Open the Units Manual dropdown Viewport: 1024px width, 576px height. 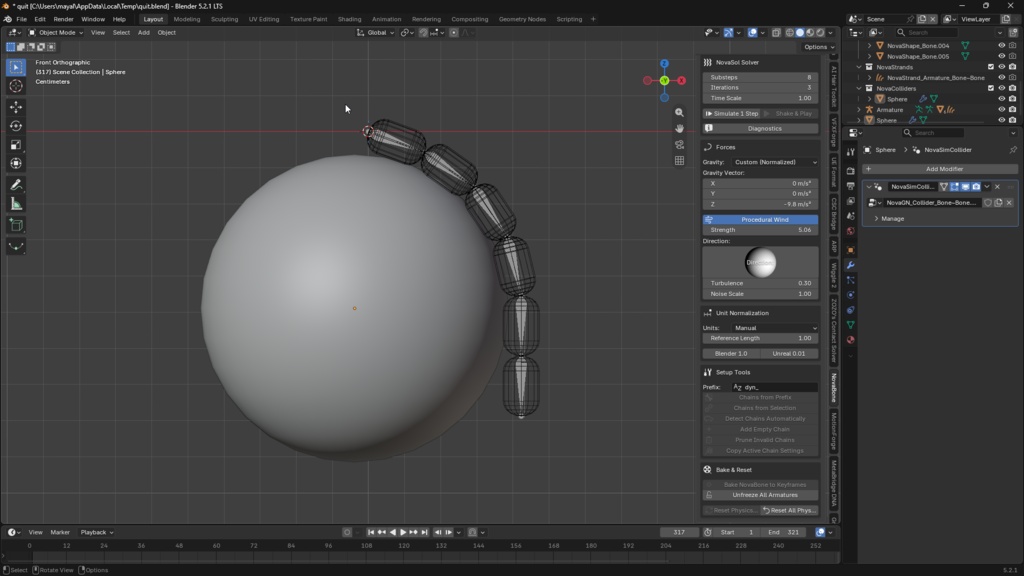[x=775, y=328]
